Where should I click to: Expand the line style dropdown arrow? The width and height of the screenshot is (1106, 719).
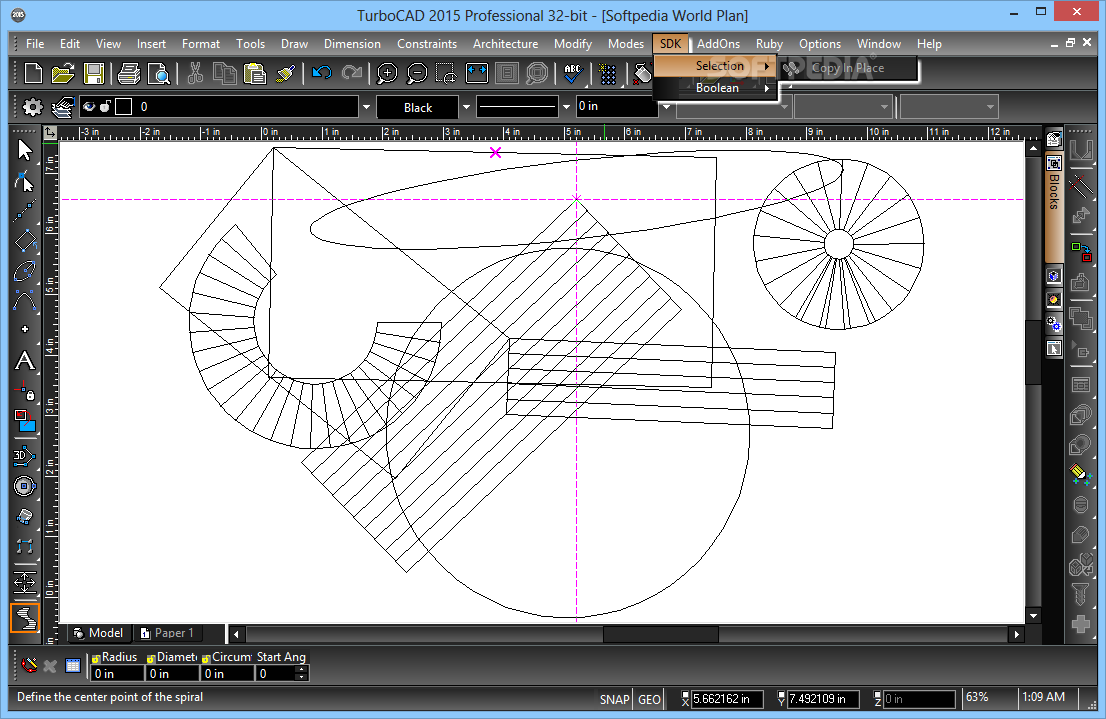pyautogui.click(x=566, y=107)
